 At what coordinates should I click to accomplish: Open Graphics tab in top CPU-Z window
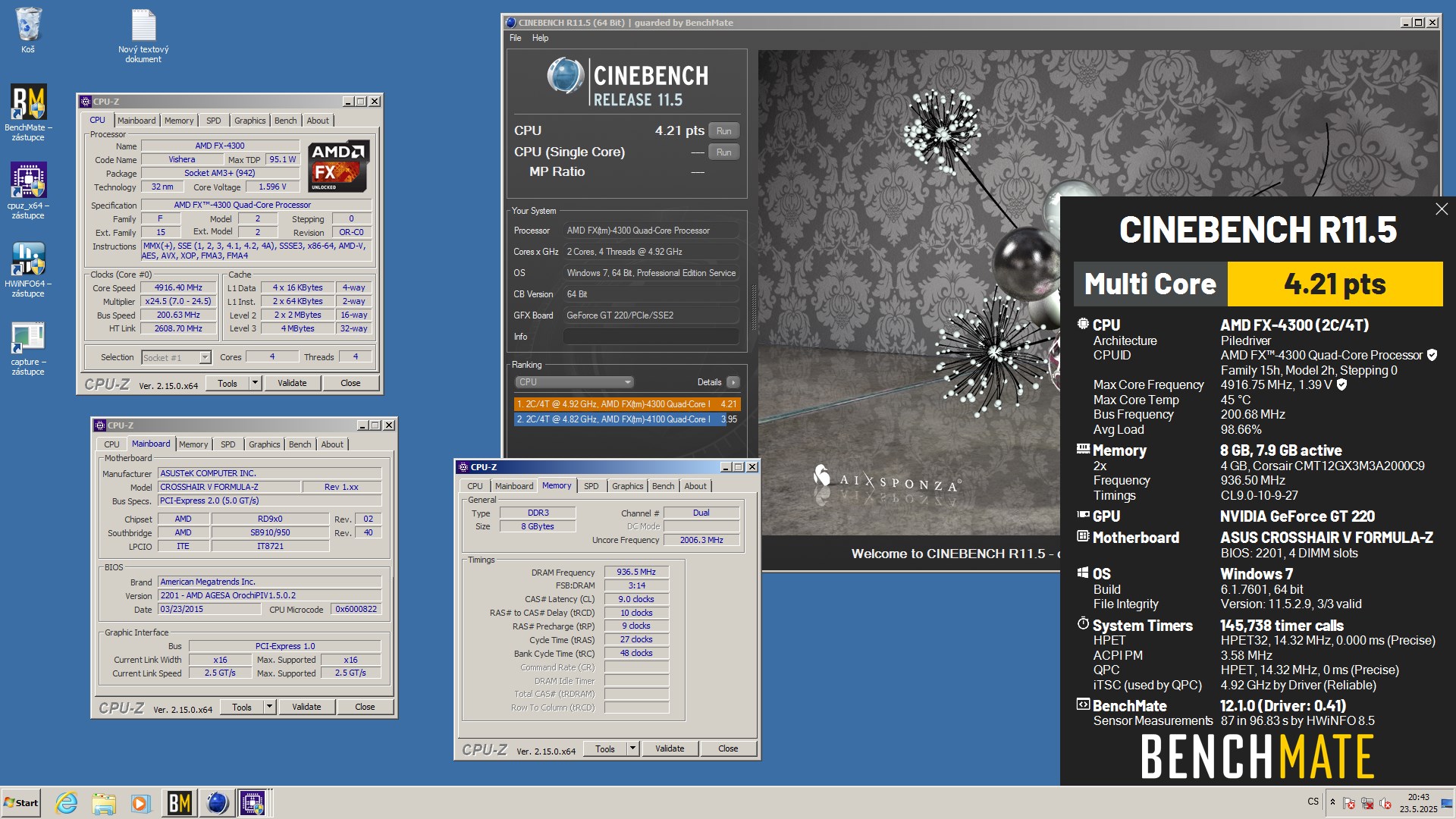249,121
